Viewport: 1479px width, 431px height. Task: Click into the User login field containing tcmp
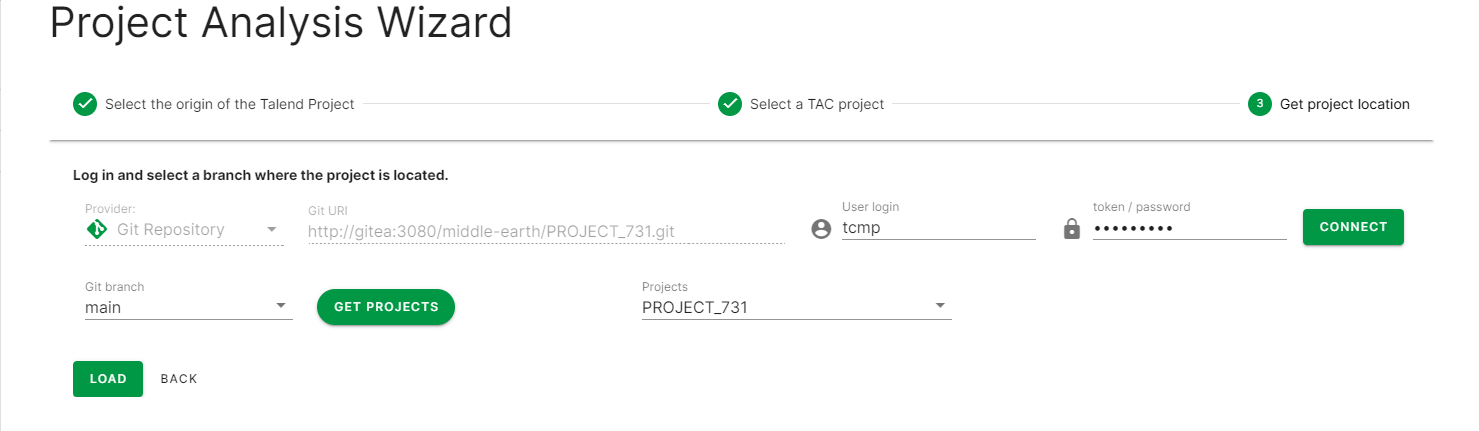(936, 228)
